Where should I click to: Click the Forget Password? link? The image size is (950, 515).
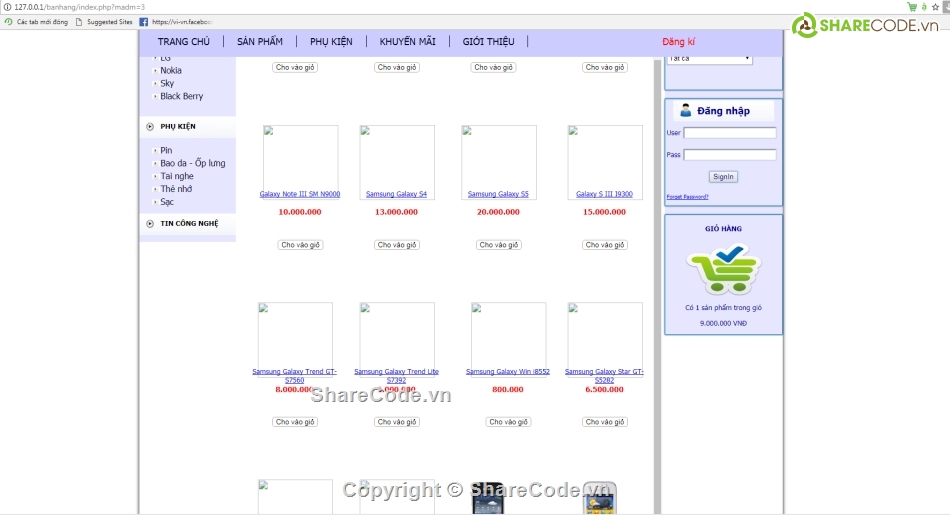(687, 197)
